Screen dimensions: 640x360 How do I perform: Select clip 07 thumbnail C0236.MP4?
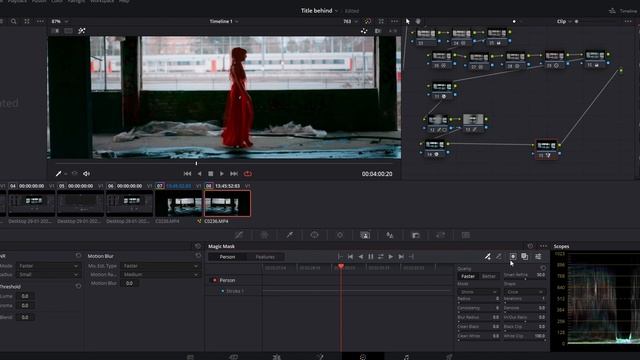coord(179,203)
